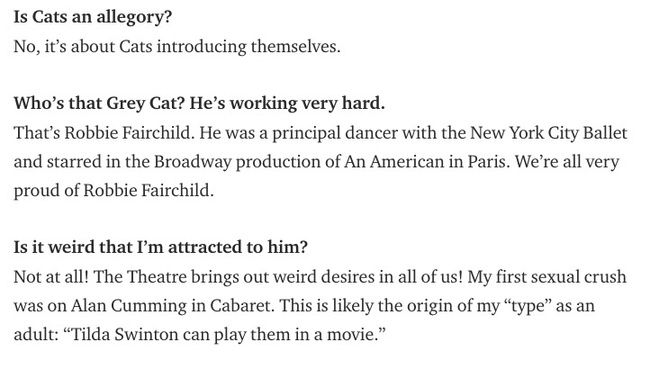Click the answer "No, it's about Cats introducing themselves."
Image resolution: width=659 pixels, height=369 pixels.
(x=177, y=46)
